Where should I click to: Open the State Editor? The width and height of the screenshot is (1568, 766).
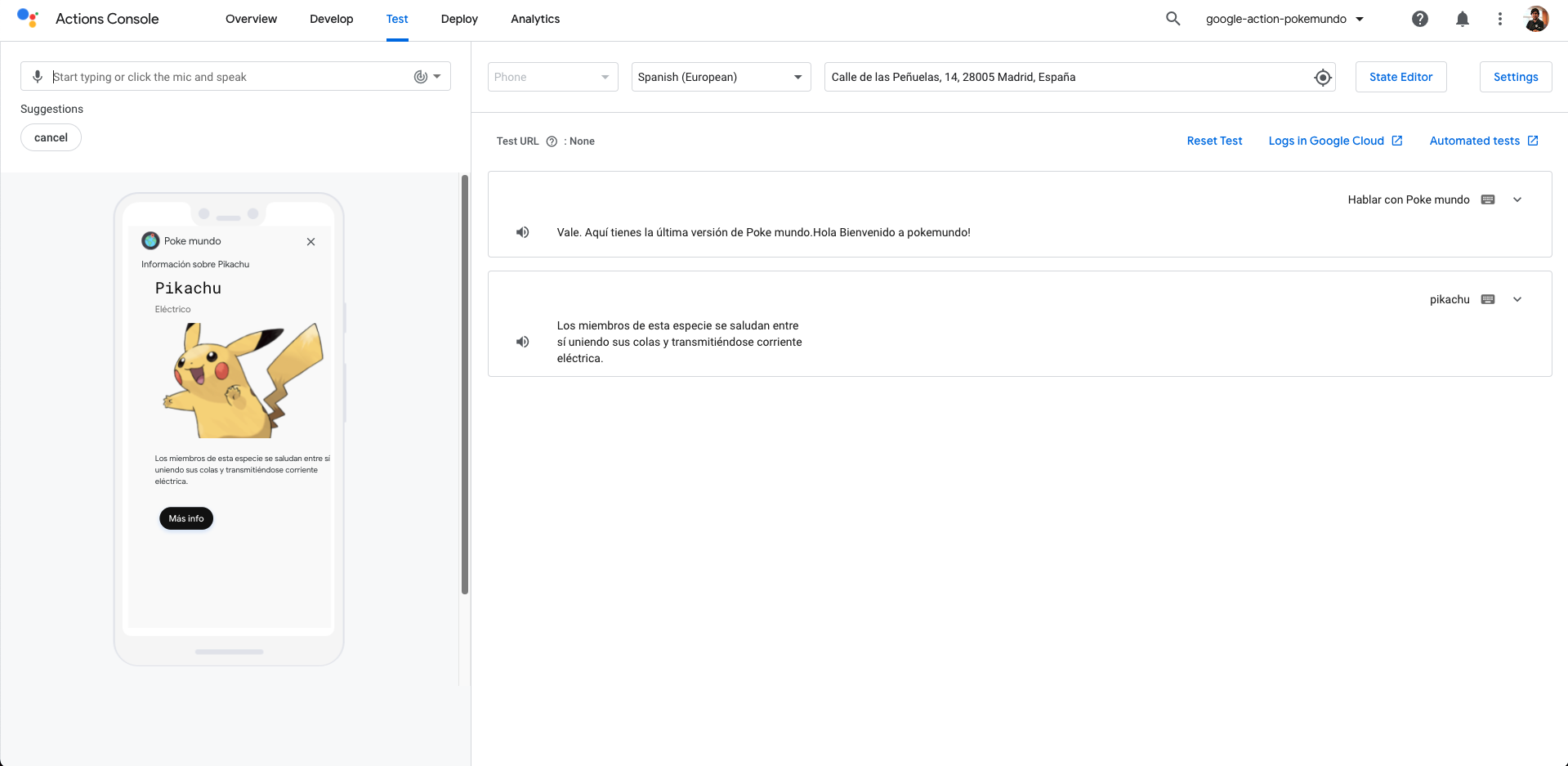1401,77
